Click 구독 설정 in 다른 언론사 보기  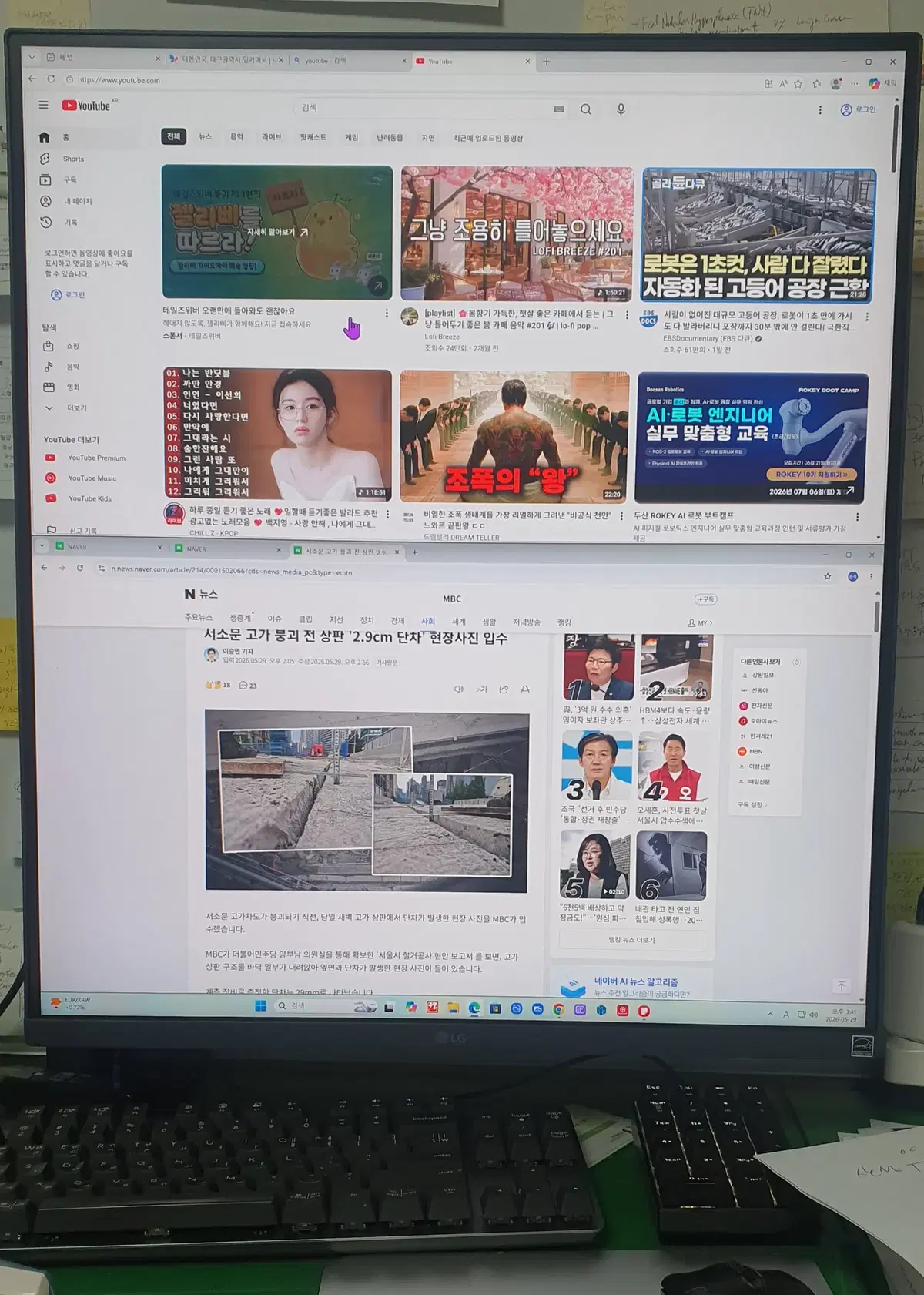752,804
